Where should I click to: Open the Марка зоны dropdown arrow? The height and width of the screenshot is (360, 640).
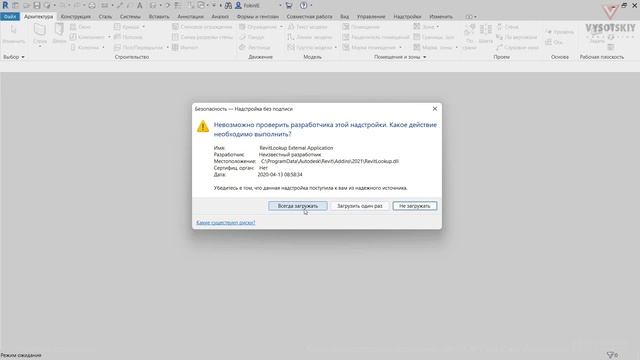[456, 47]
